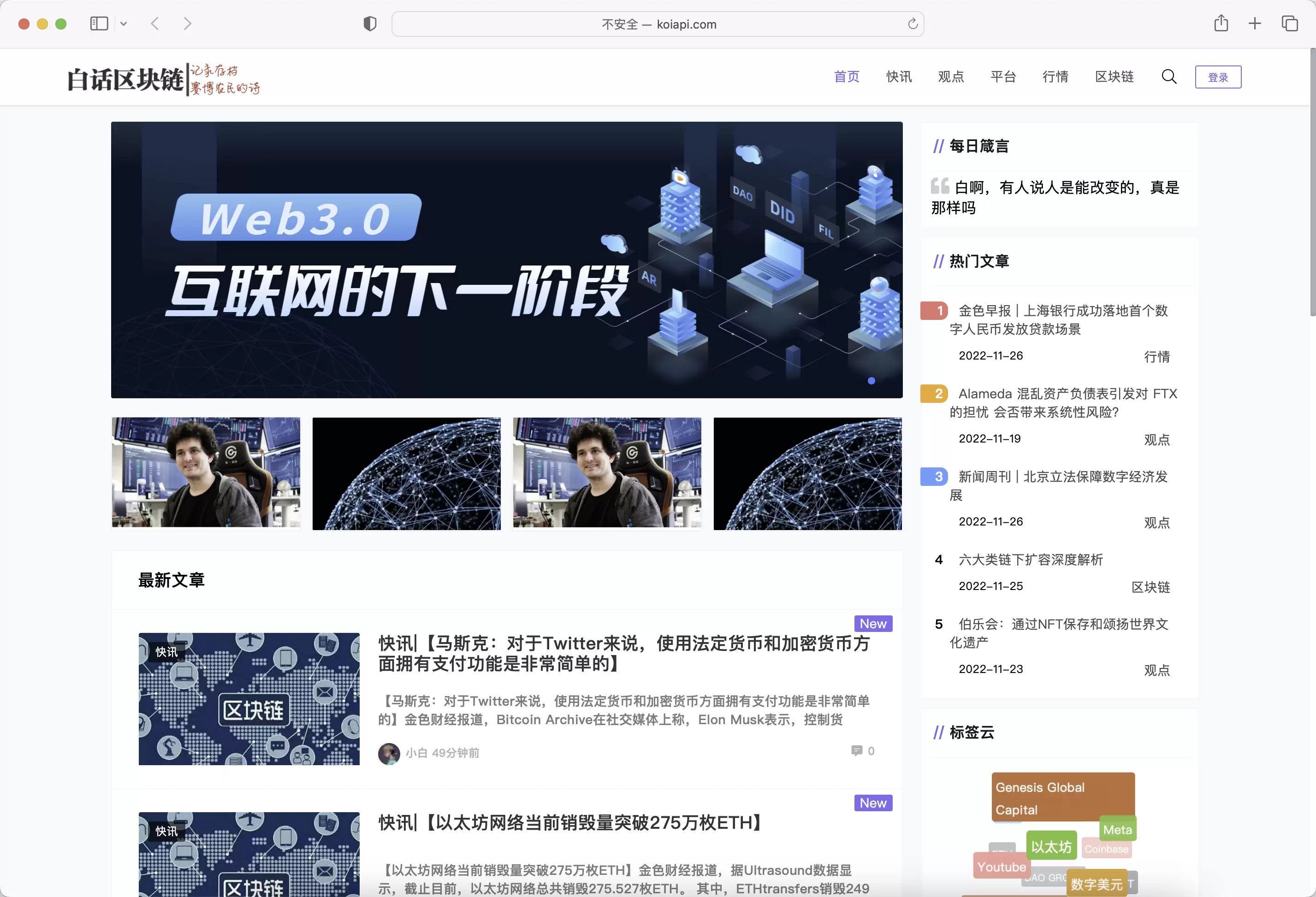Viewport: 1316px width, 897px height.
Task: Open hot article 六大类链下扩容深度解析
Action: click(x=1030, y=560)
